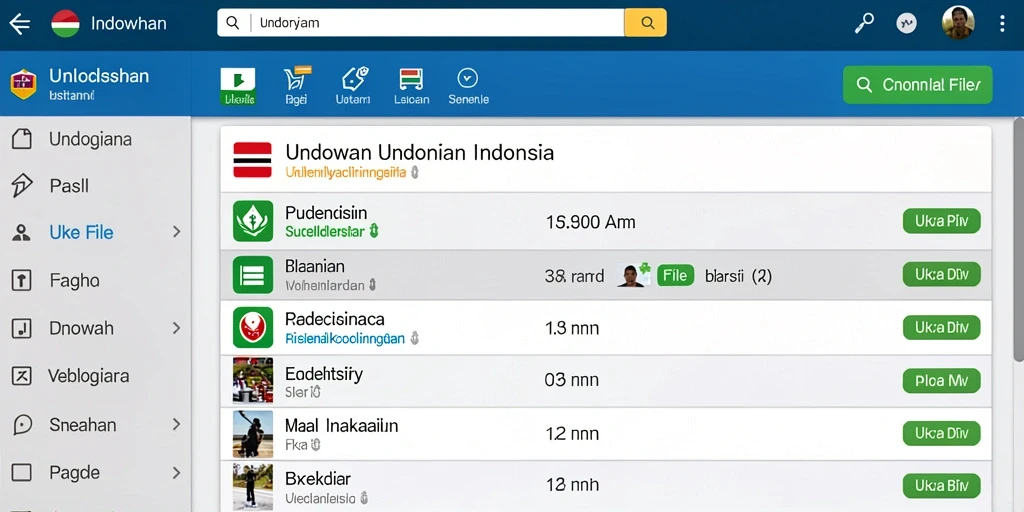
Task: Click the Sneahan chat icon
Action: (x=22, y=425)
